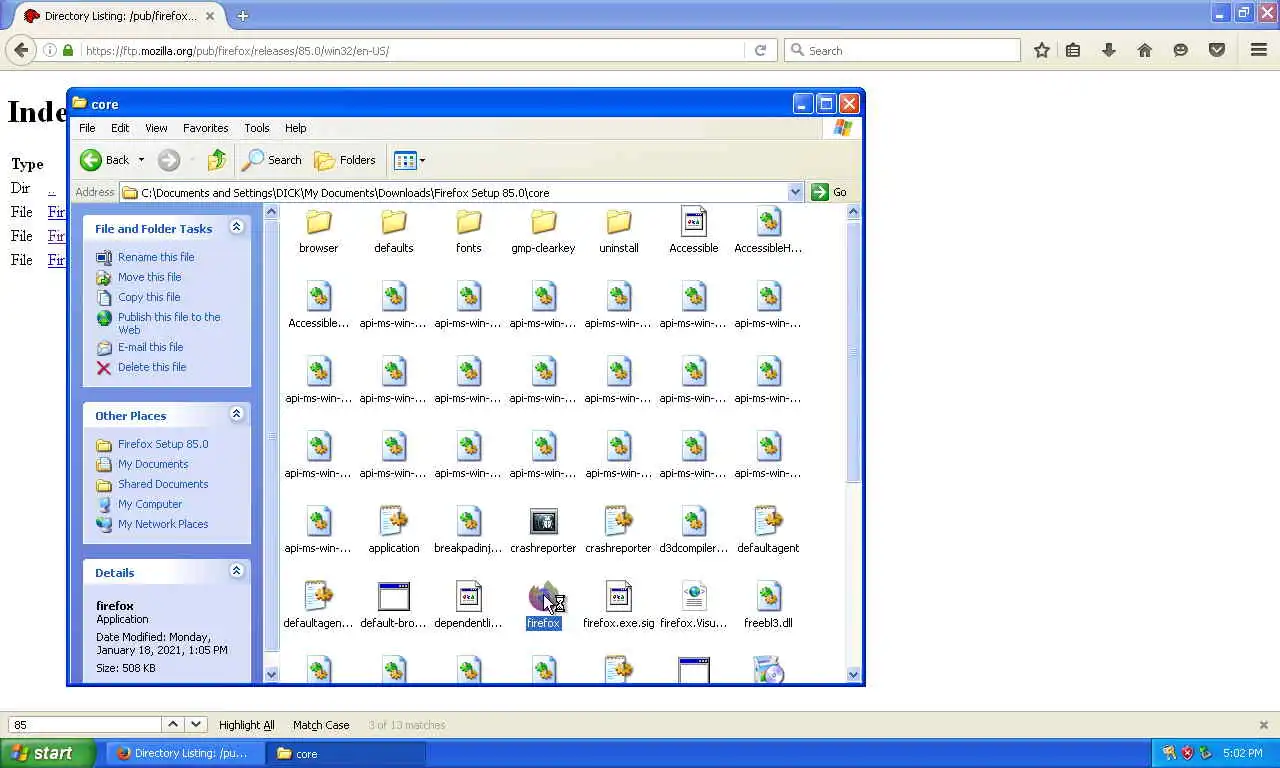Open the Favorites menu

click(205, 128)
